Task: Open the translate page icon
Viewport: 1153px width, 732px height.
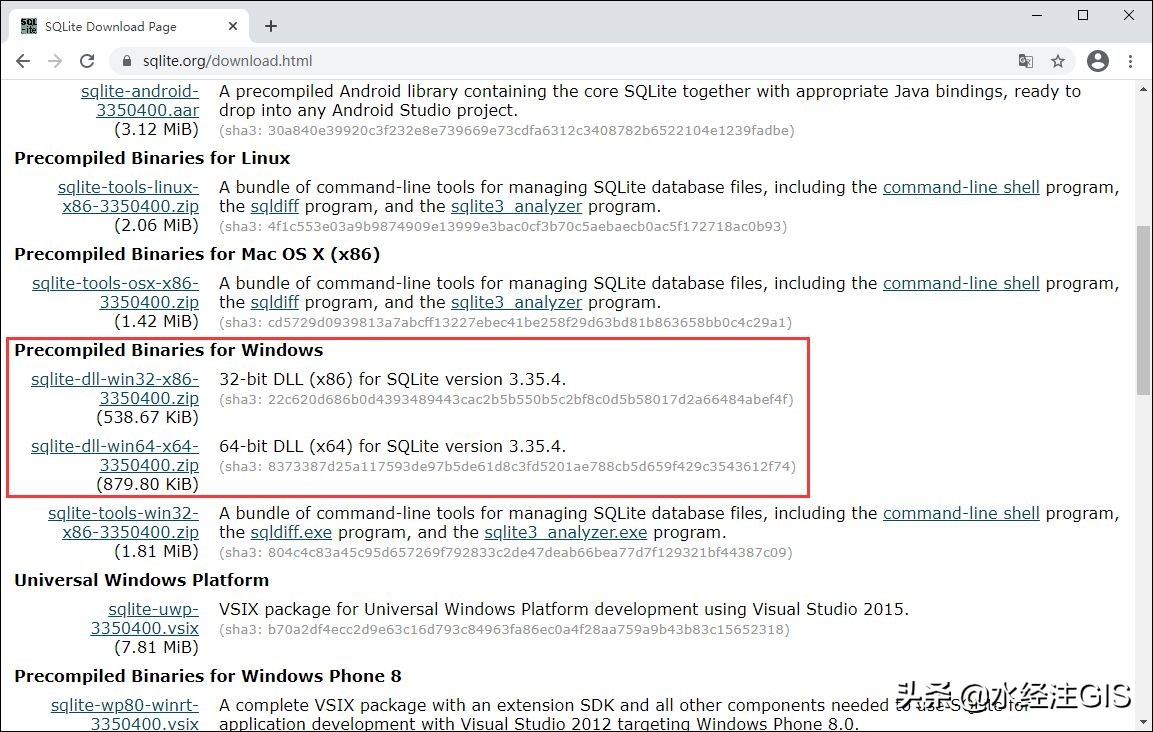Action: [1026, 61]
